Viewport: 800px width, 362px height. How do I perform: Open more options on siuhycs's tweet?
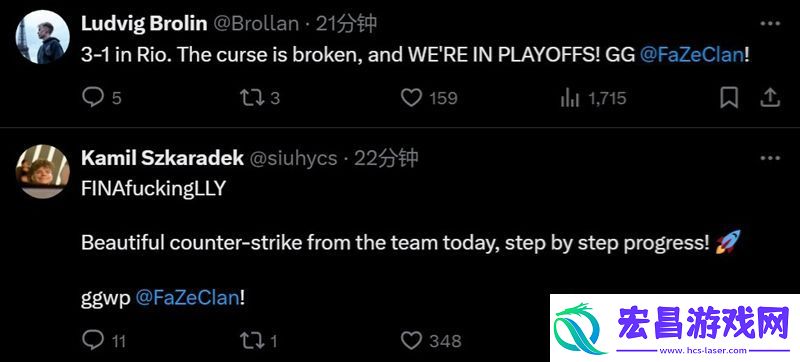[770, 158]
